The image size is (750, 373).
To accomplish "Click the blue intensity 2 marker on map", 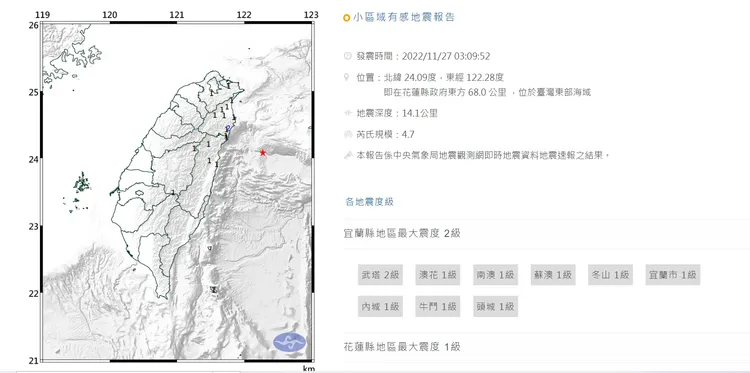I will (x=229, y=128).
